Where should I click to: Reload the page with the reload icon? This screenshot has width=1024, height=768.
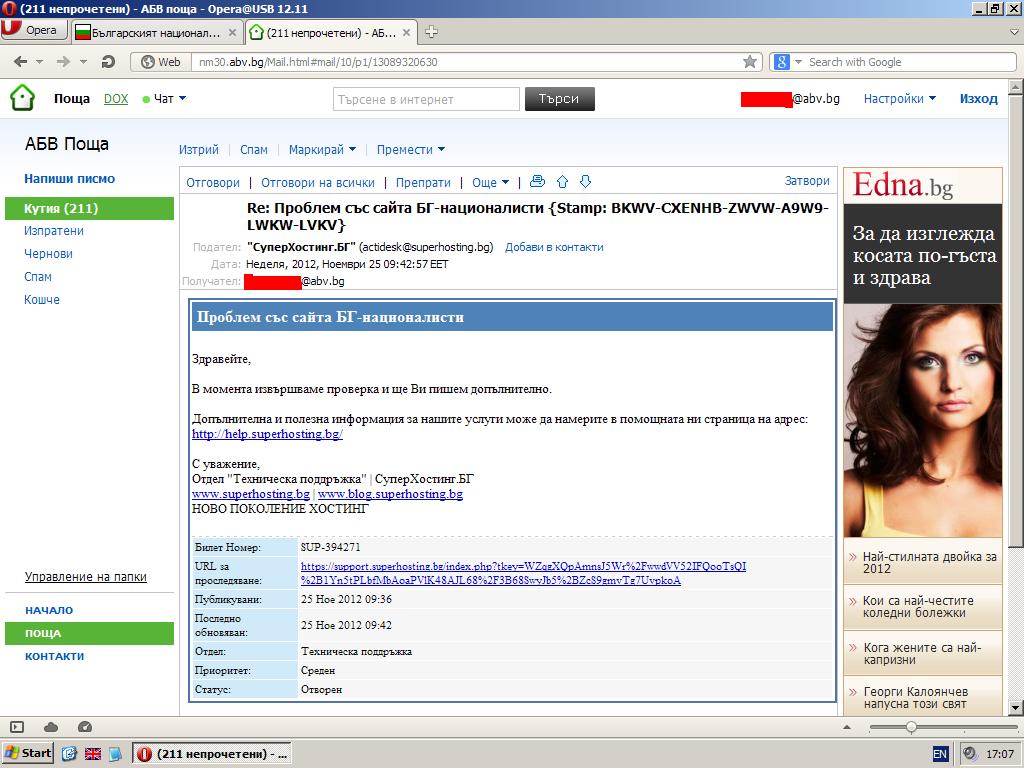point(108,61)
